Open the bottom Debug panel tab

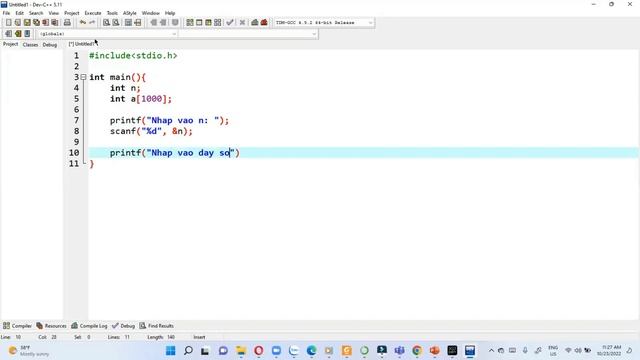[x=123, y=326]
